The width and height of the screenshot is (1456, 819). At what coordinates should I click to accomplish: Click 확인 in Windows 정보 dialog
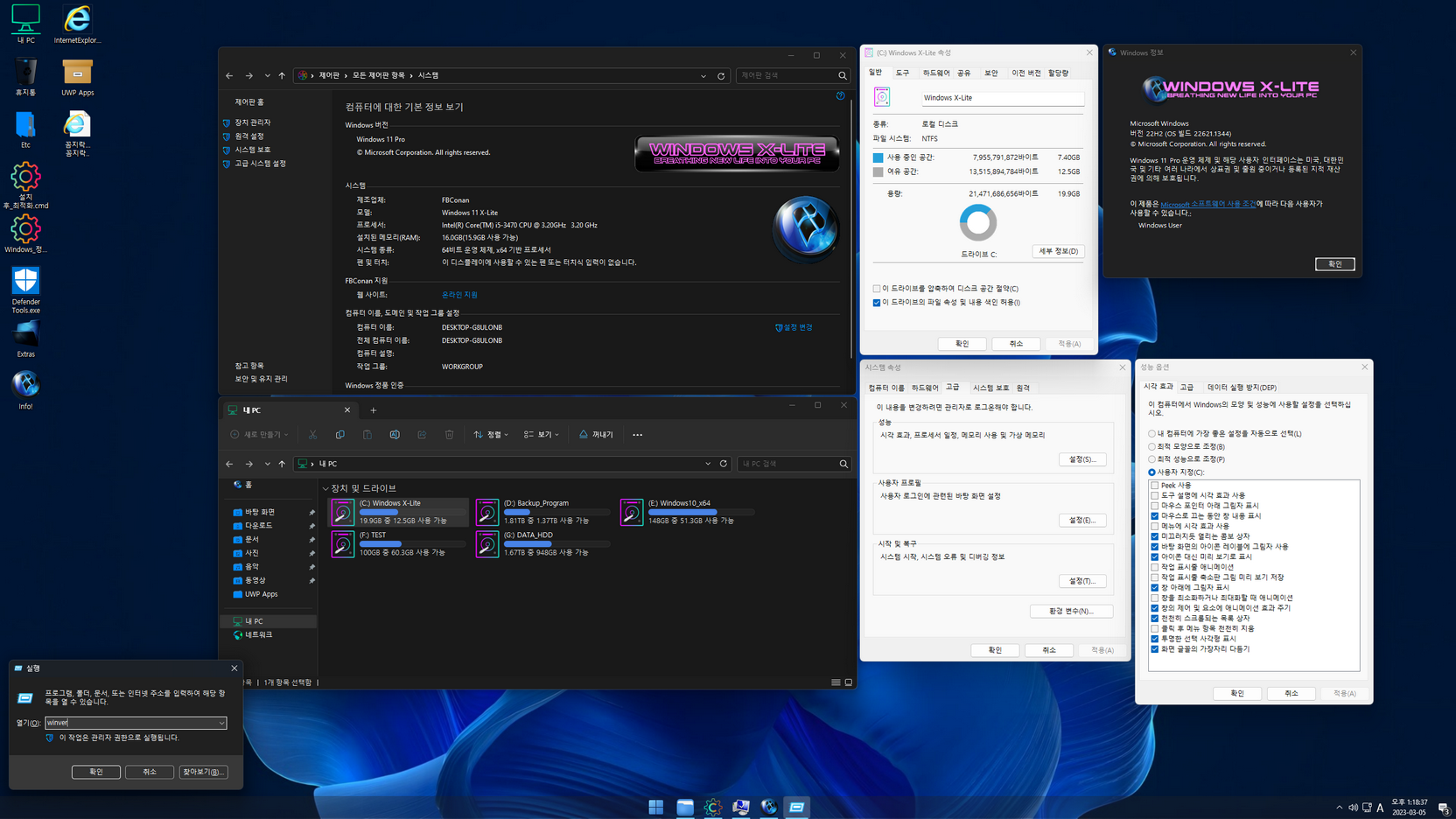[1334, 264]
